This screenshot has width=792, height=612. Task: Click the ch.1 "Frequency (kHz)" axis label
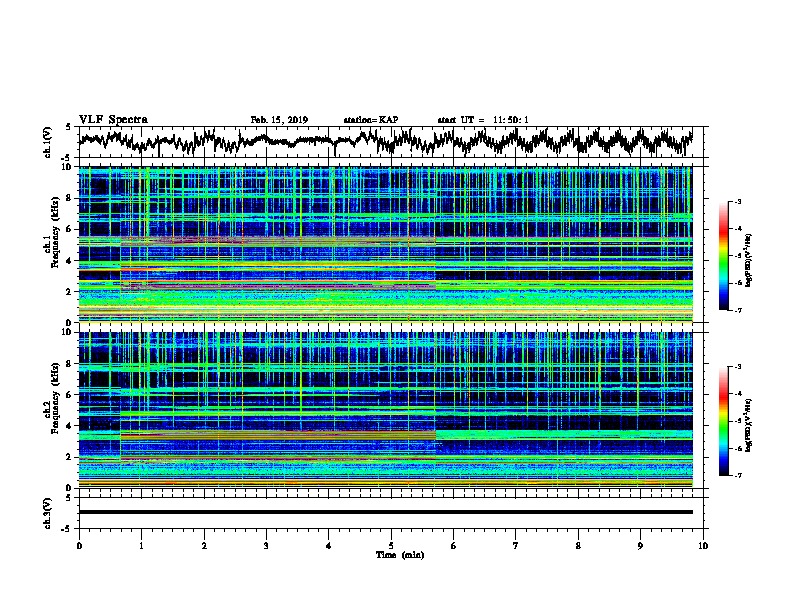[x=56, y=232]
